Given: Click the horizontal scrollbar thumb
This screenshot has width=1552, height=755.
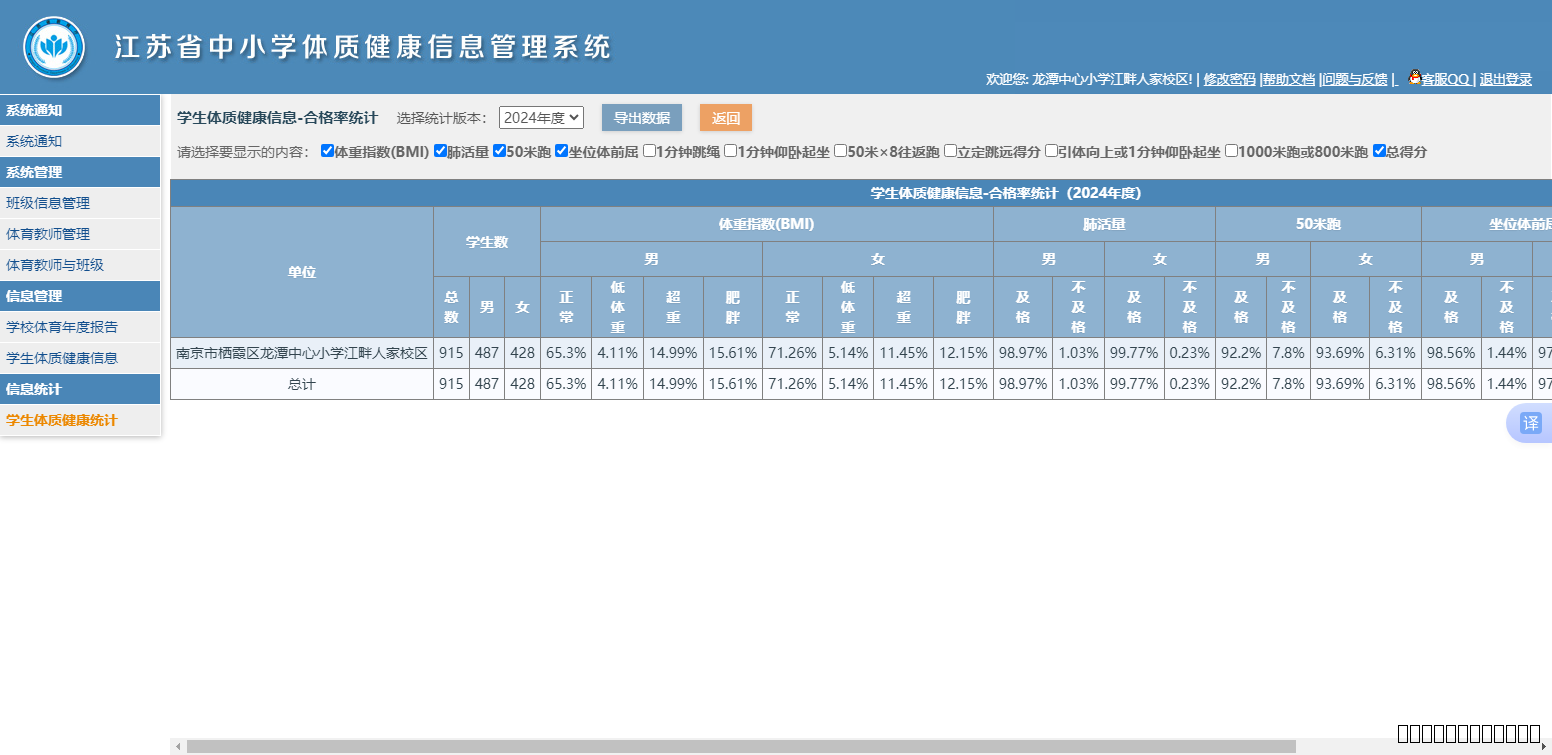Looking at the screenshot, I should click(x=741, y=746).
